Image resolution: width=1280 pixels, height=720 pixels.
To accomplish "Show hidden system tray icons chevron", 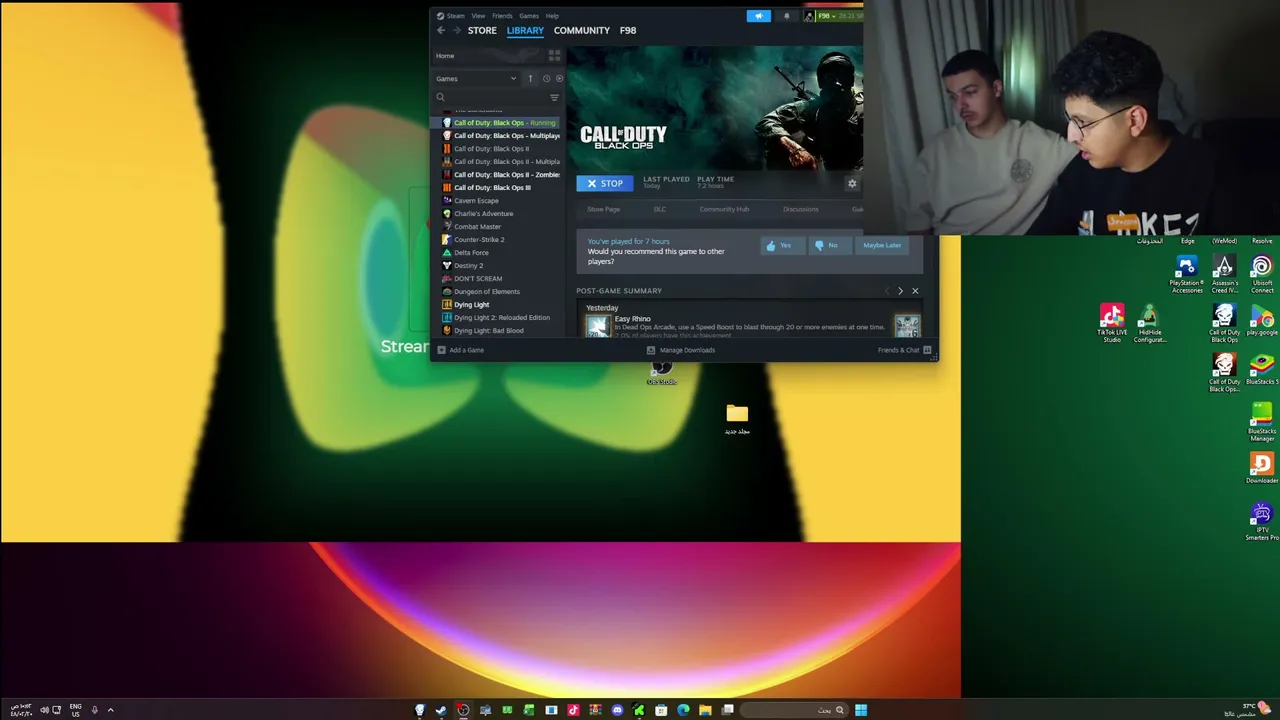I will [x=111, y=710].
